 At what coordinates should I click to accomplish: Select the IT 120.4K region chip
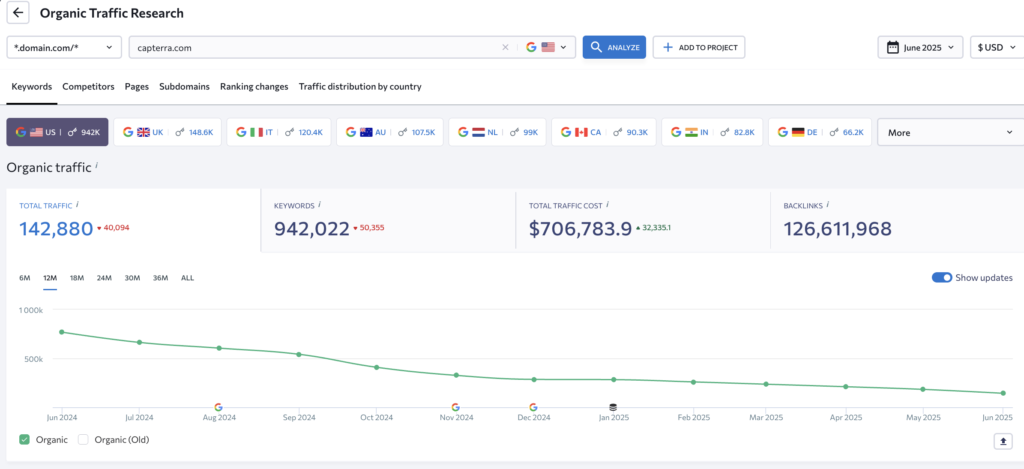[279, 132]
